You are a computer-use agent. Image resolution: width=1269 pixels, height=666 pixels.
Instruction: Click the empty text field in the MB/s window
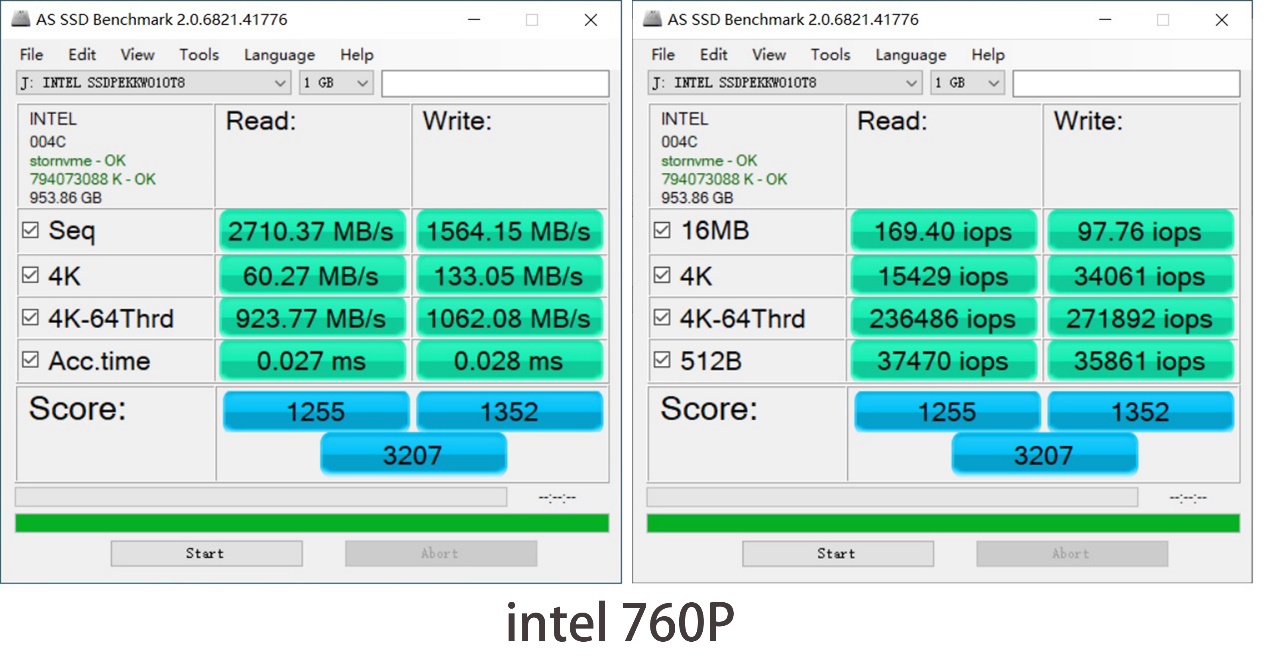coord(495,84)
